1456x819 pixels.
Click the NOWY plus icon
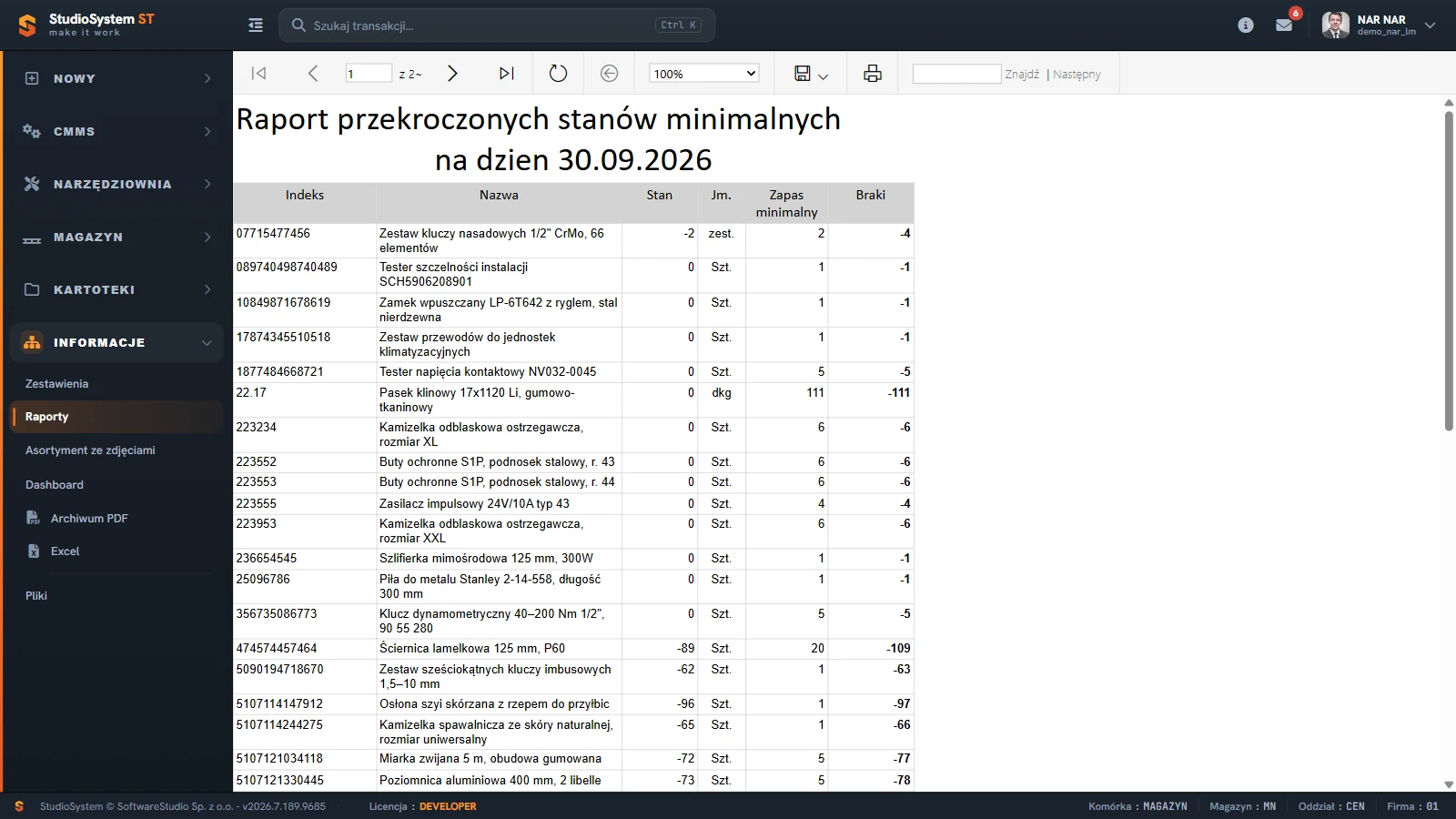click(32, 78)
